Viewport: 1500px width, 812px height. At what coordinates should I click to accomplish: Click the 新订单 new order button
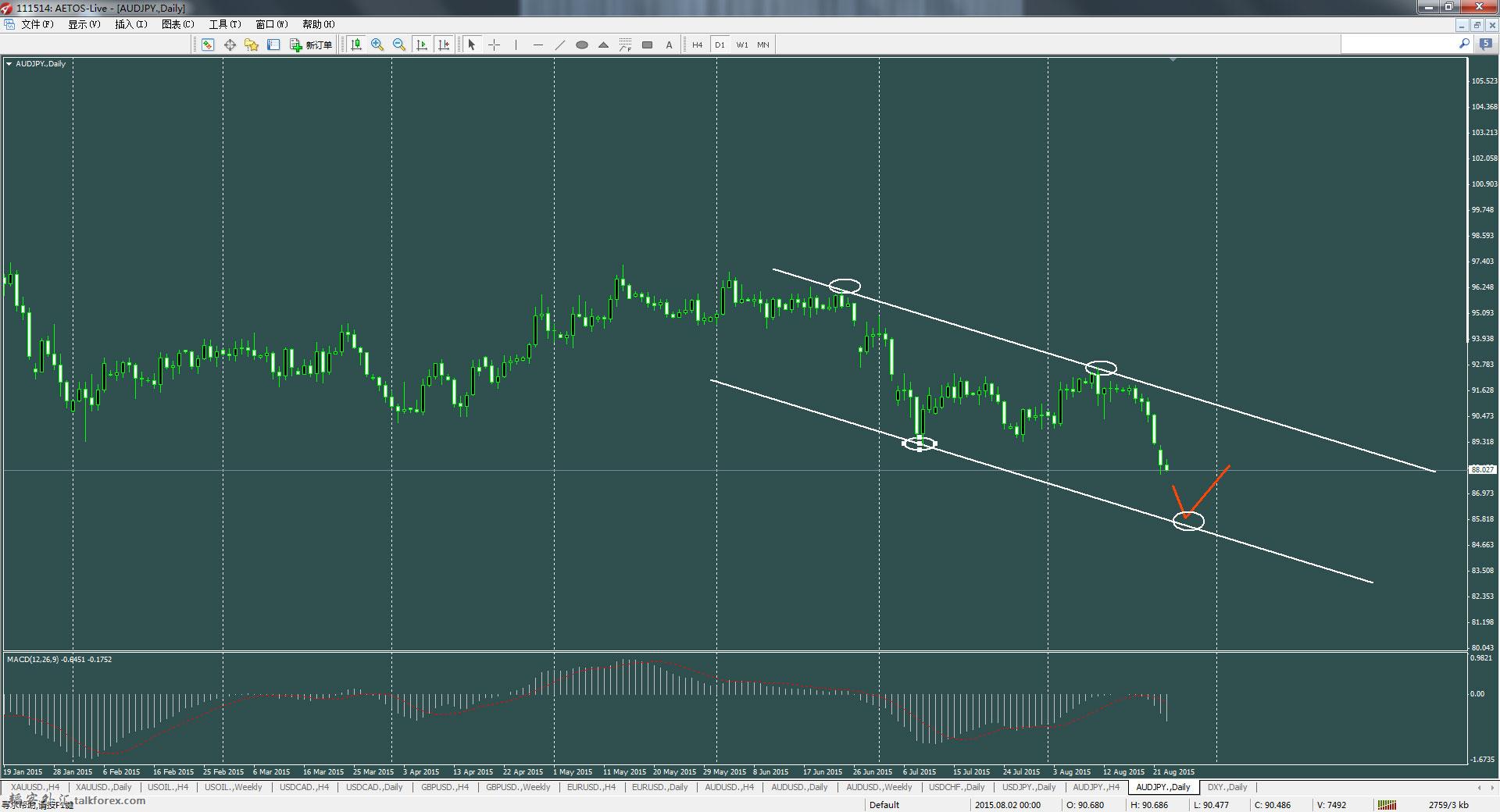311,45
